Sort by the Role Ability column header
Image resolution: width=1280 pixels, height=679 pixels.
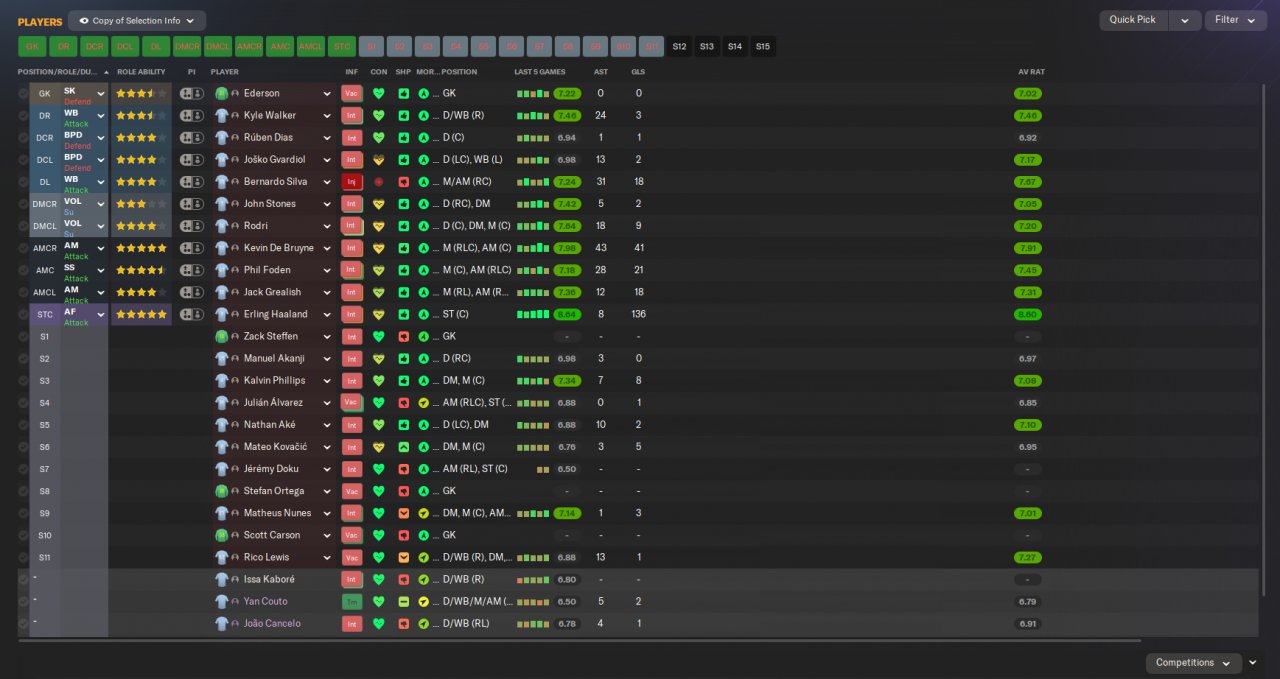pos(141,72)
